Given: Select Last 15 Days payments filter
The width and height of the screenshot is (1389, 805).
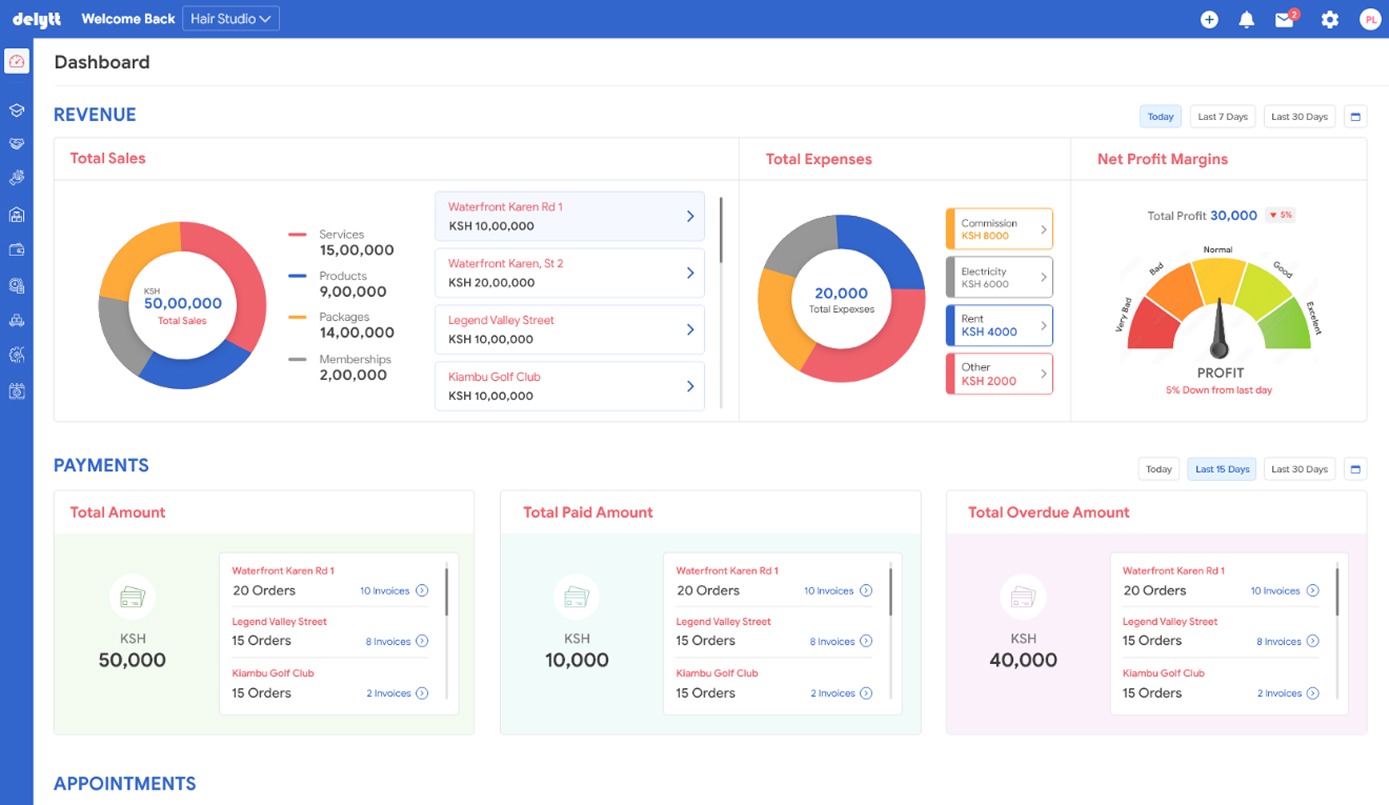Looking at the screenshot, I should point(1221,469).
